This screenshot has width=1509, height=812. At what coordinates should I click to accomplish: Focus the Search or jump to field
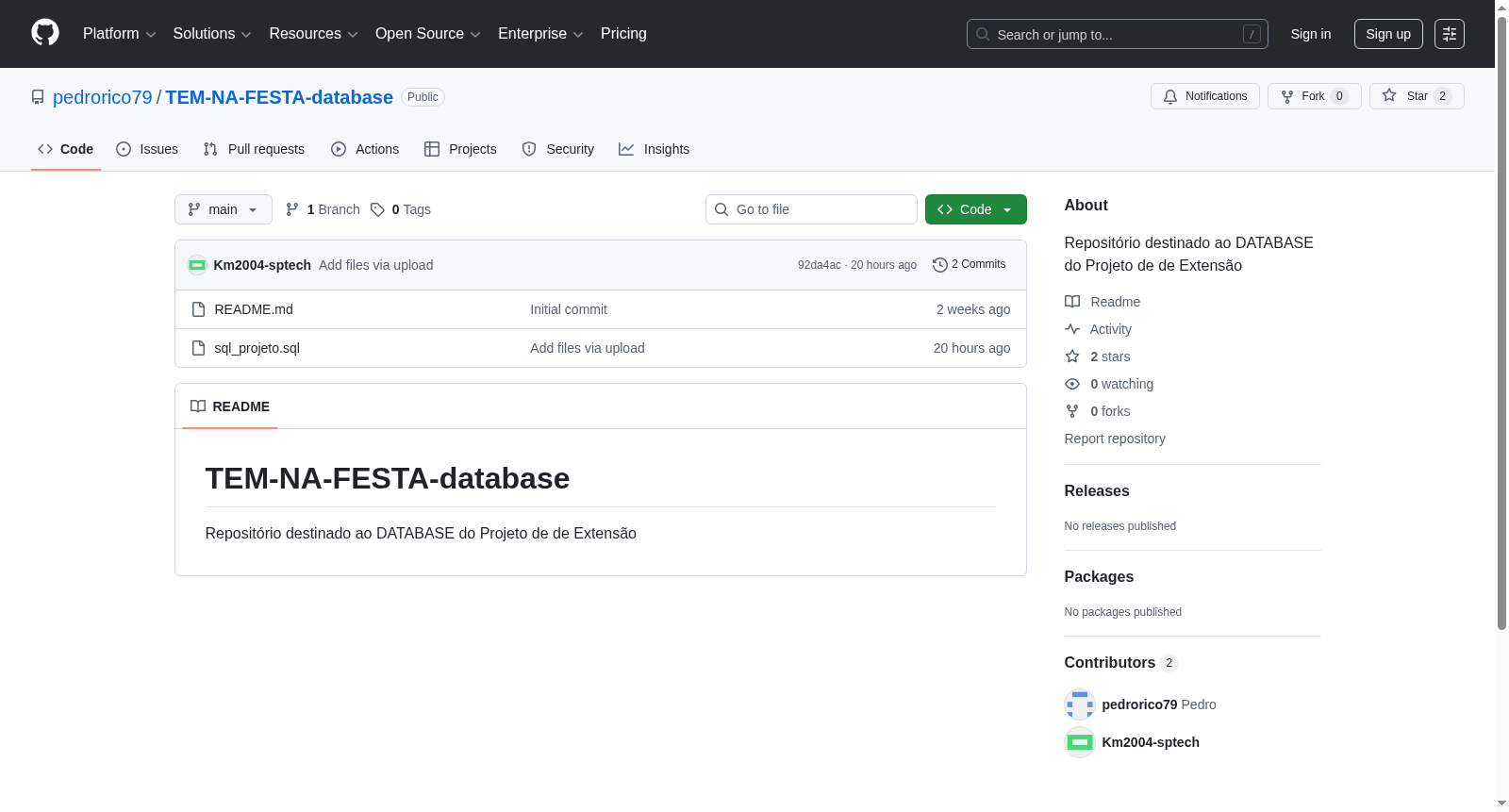pyautogui.click(x=1118, y=34)
